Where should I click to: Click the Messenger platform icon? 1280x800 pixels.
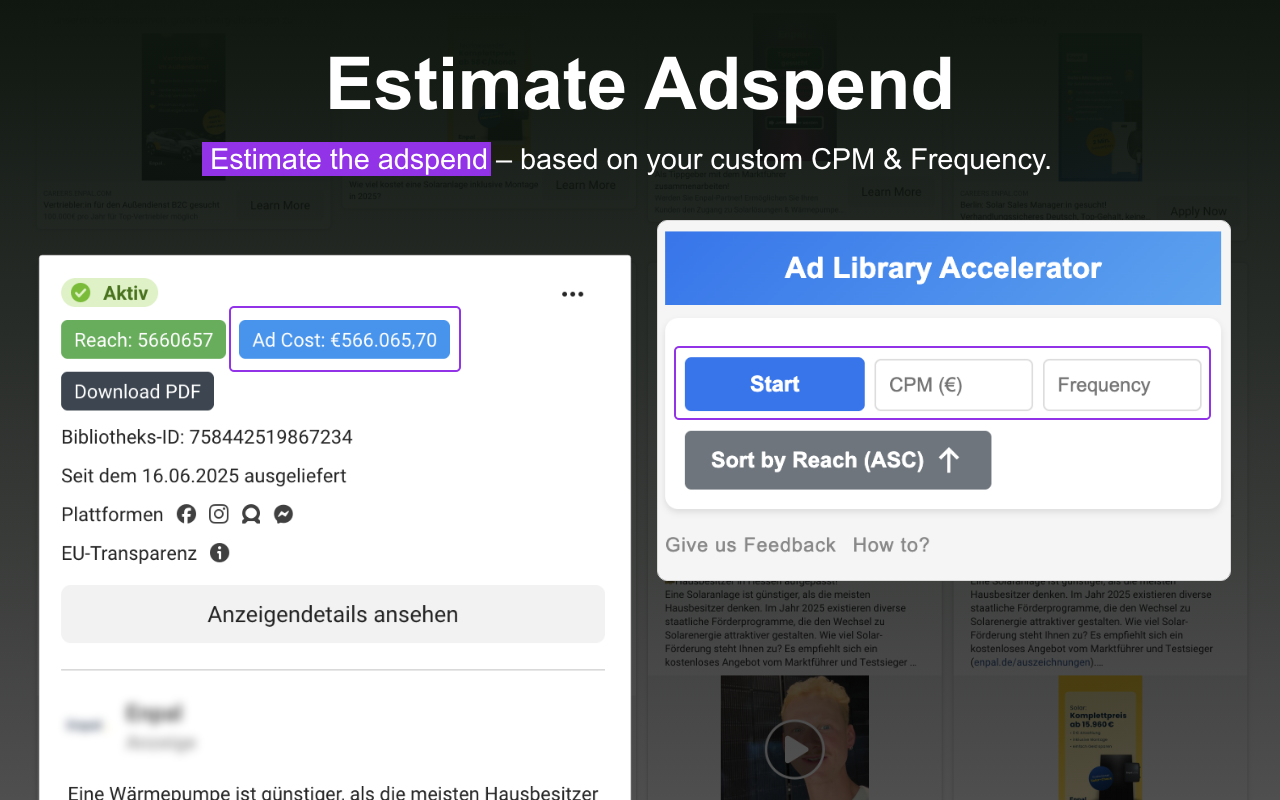coord(283,513)
